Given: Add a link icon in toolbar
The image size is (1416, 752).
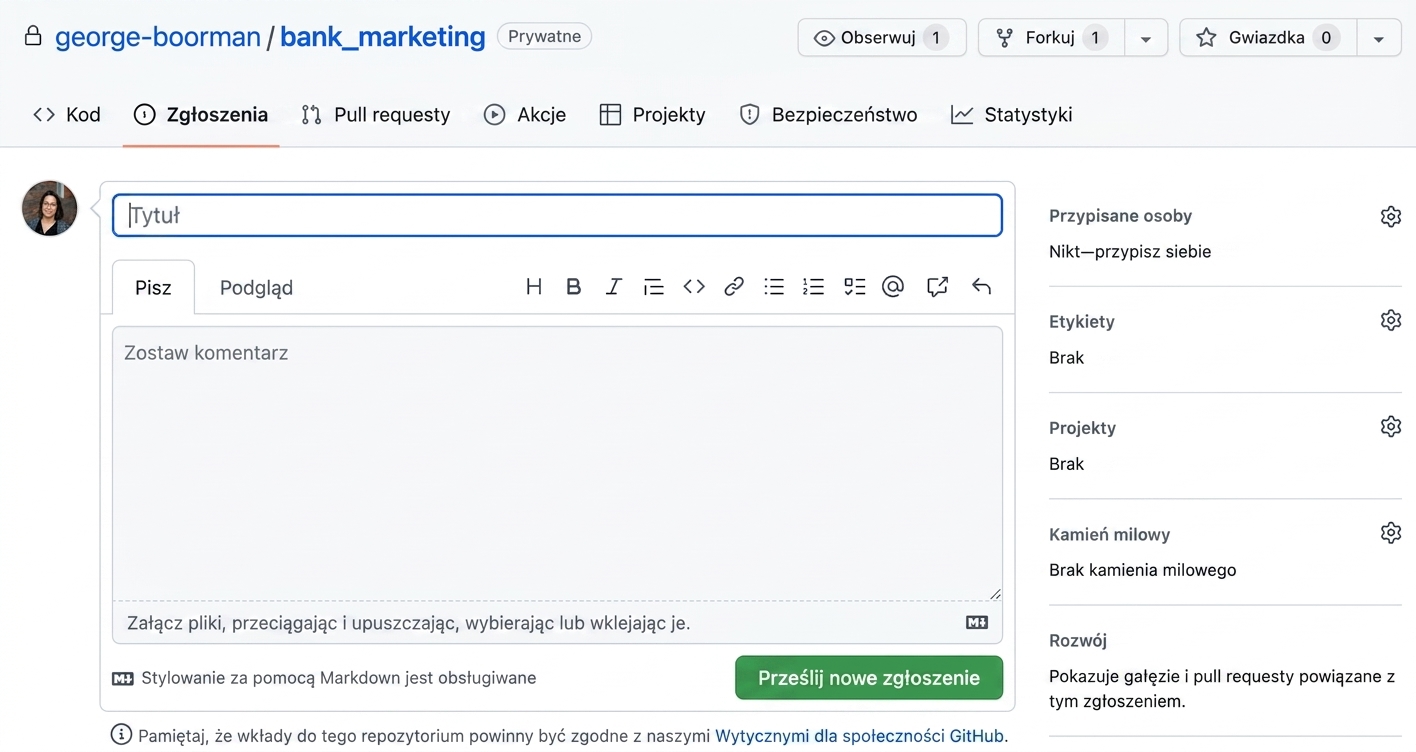Looking at the screenshot, I should [734, 287].
